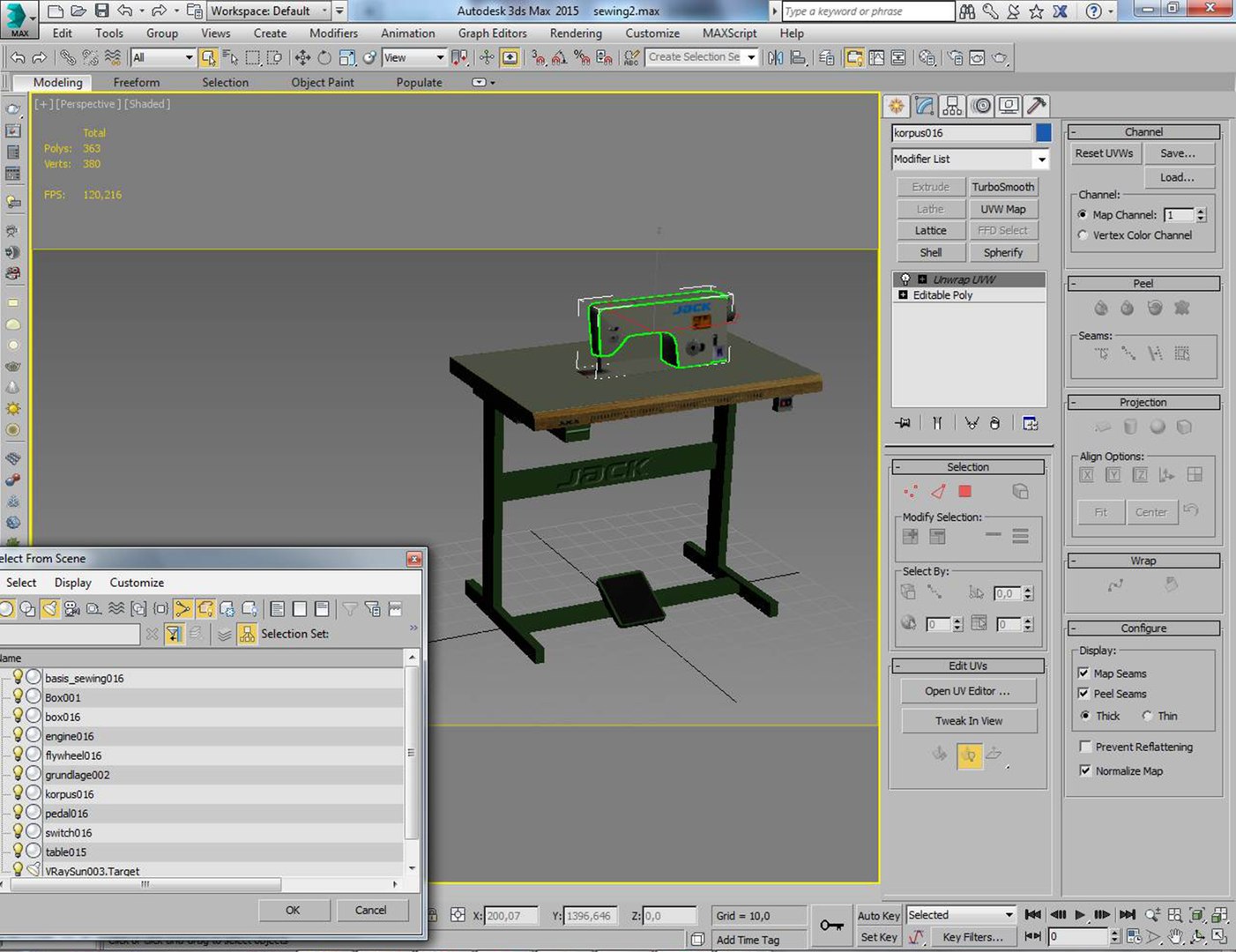The image size is (1236, 952).
Task: Click Configure Modifier Sets icon
Action: (1030, 423)
